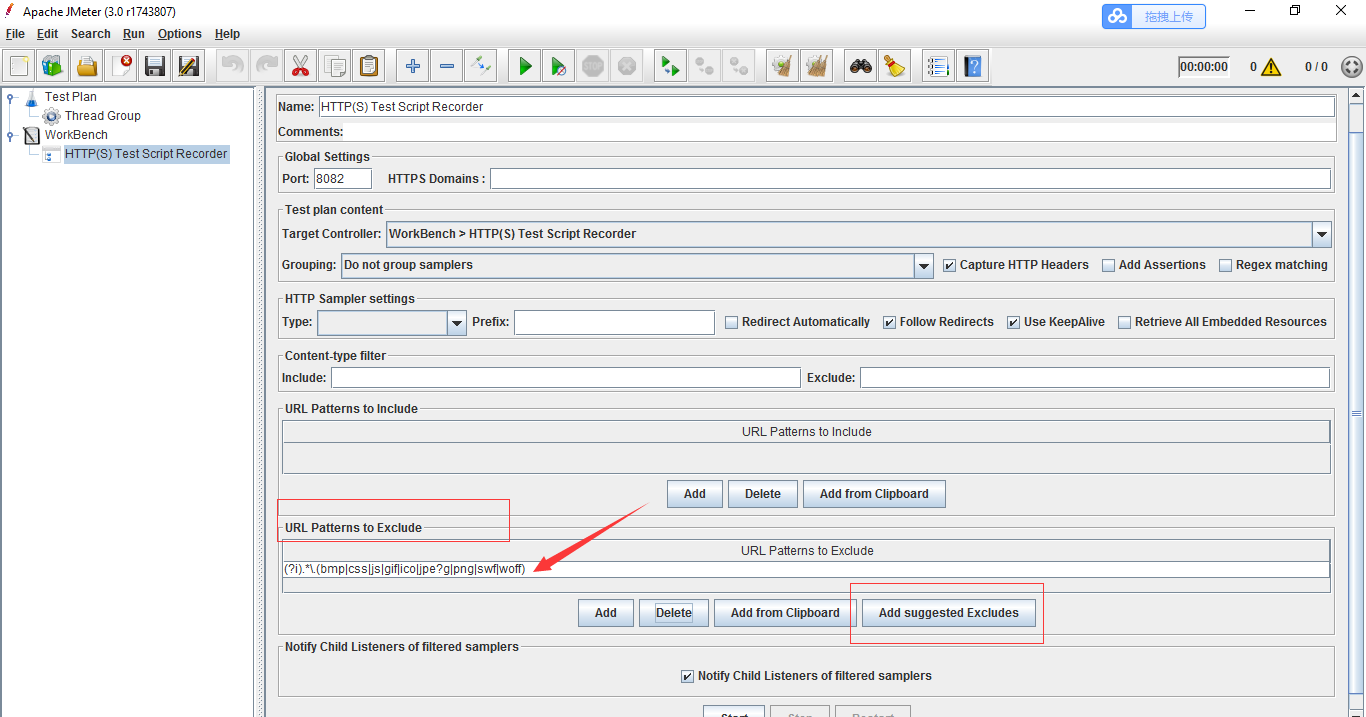
Task: Enable Regex matching checkbox
Action: tap(1226, 266)
